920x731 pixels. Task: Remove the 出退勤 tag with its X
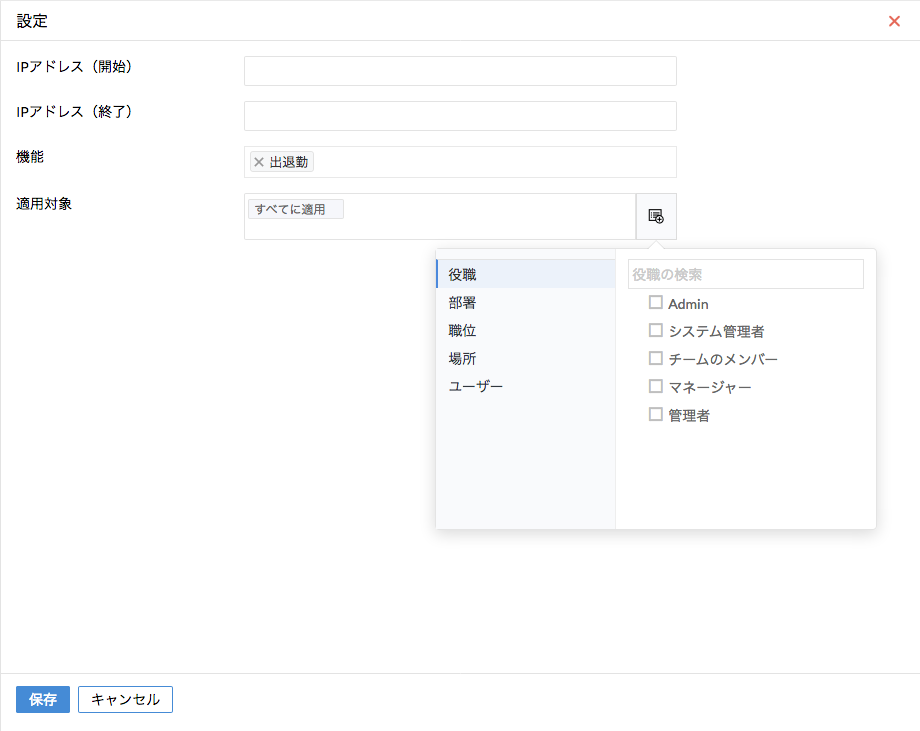coord(259,162)
